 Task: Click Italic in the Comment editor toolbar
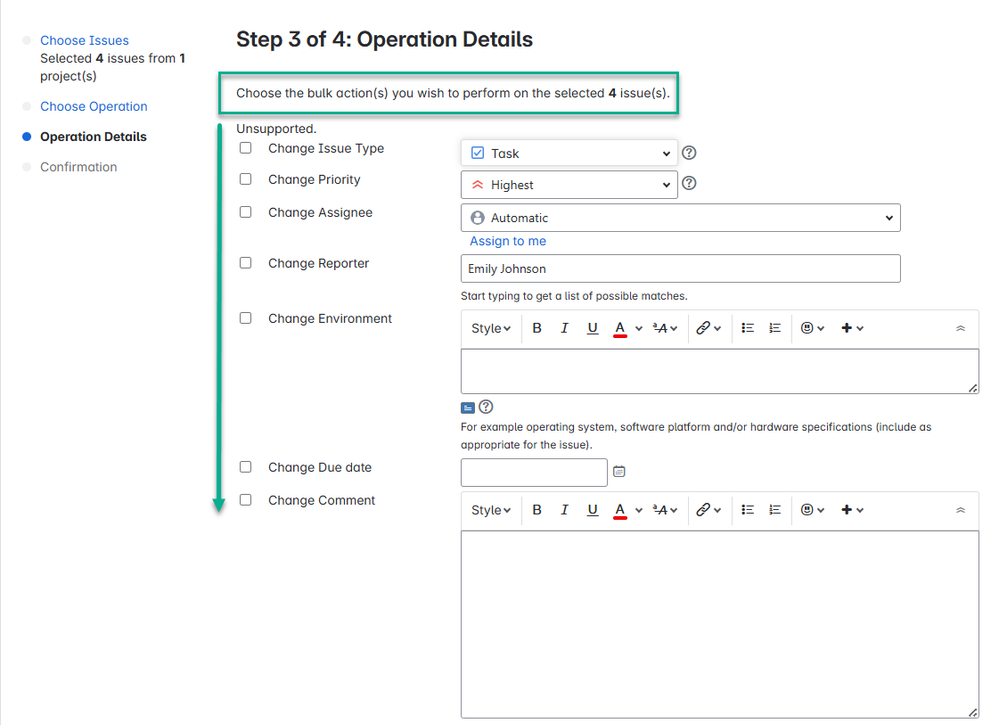pos(564,510)
